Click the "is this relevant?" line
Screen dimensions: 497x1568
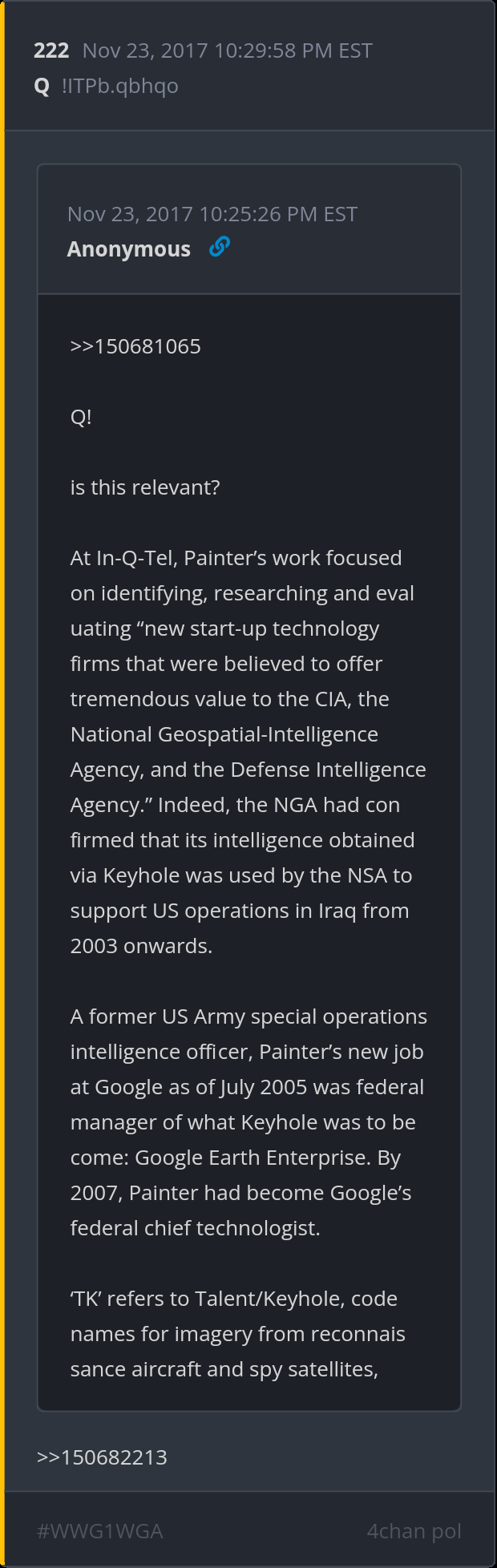pos(145,487)
